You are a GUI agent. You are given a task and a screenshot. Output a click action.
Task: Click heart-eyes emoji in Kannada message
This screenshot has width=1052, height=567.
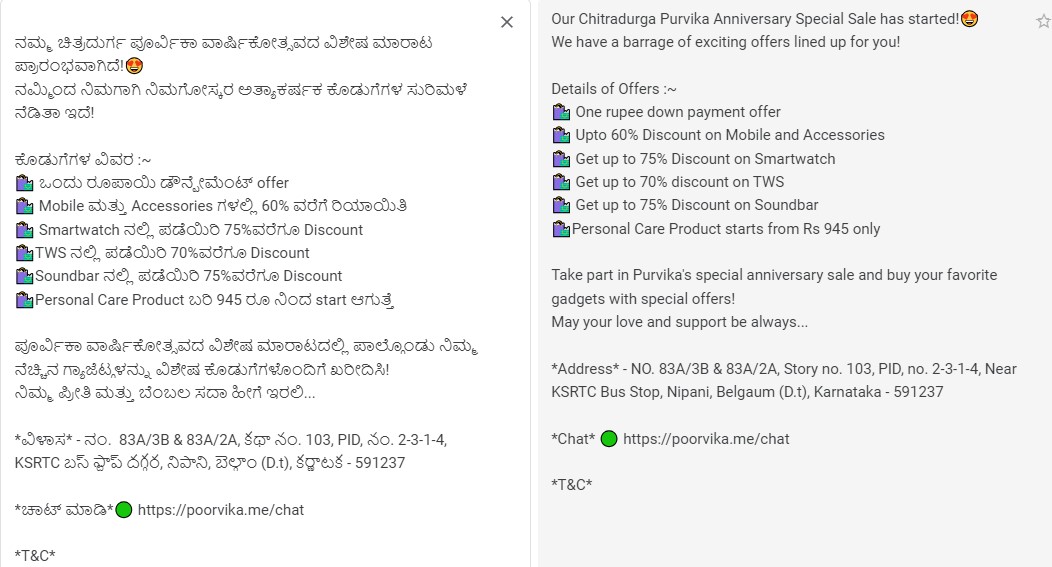[134, 67]
